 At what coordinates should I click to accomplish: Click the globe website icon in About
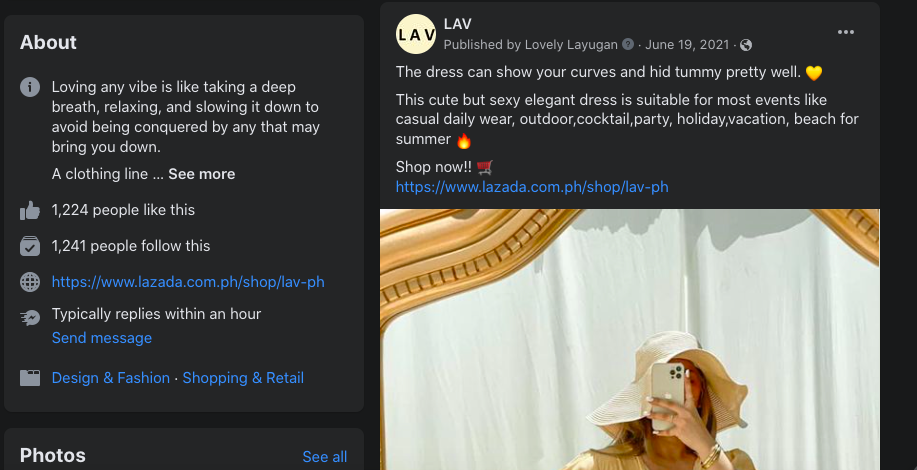coord(30,282)
